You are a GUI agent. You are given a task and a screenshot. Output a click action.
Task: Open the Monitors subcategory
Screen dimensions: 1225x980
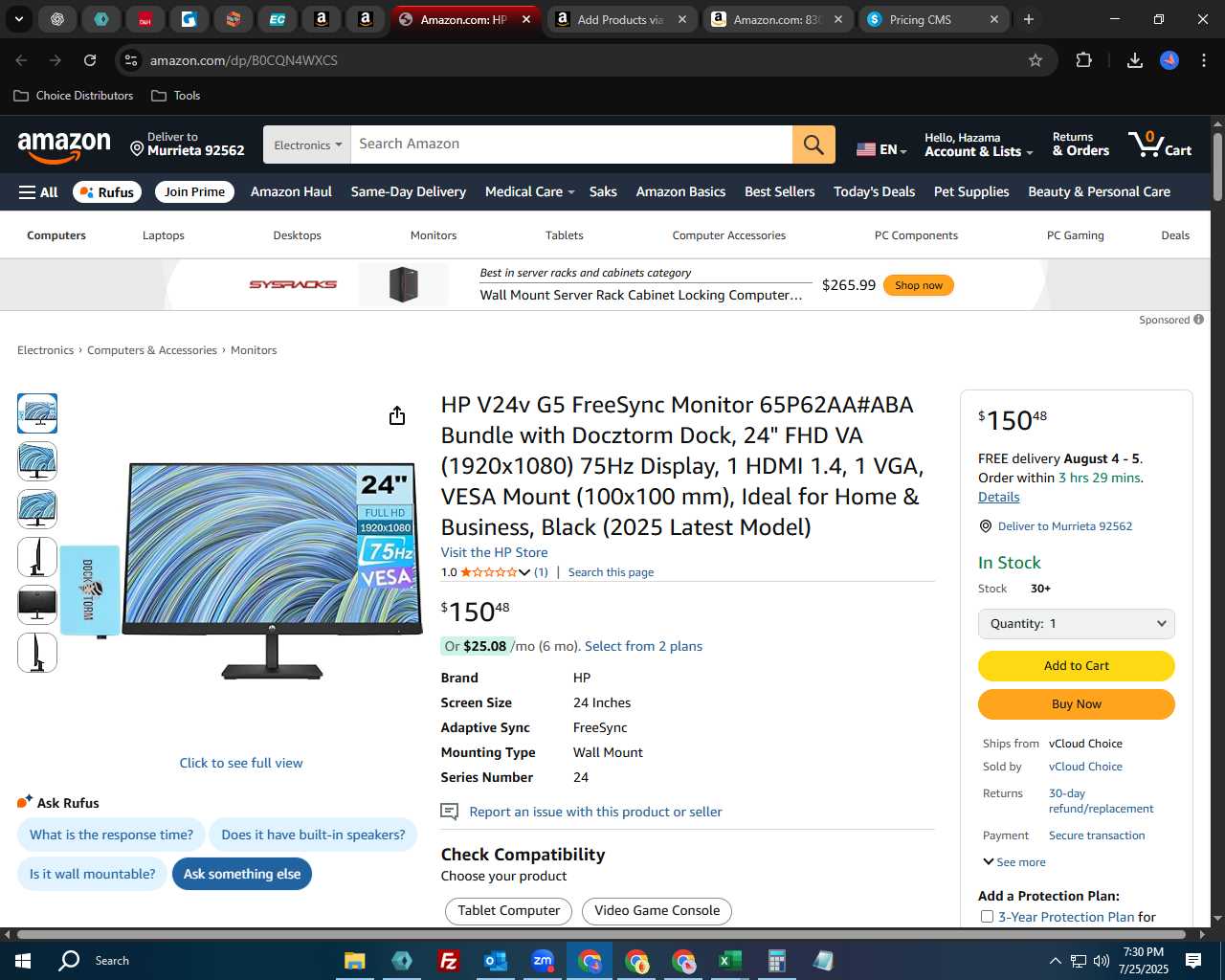434,235
